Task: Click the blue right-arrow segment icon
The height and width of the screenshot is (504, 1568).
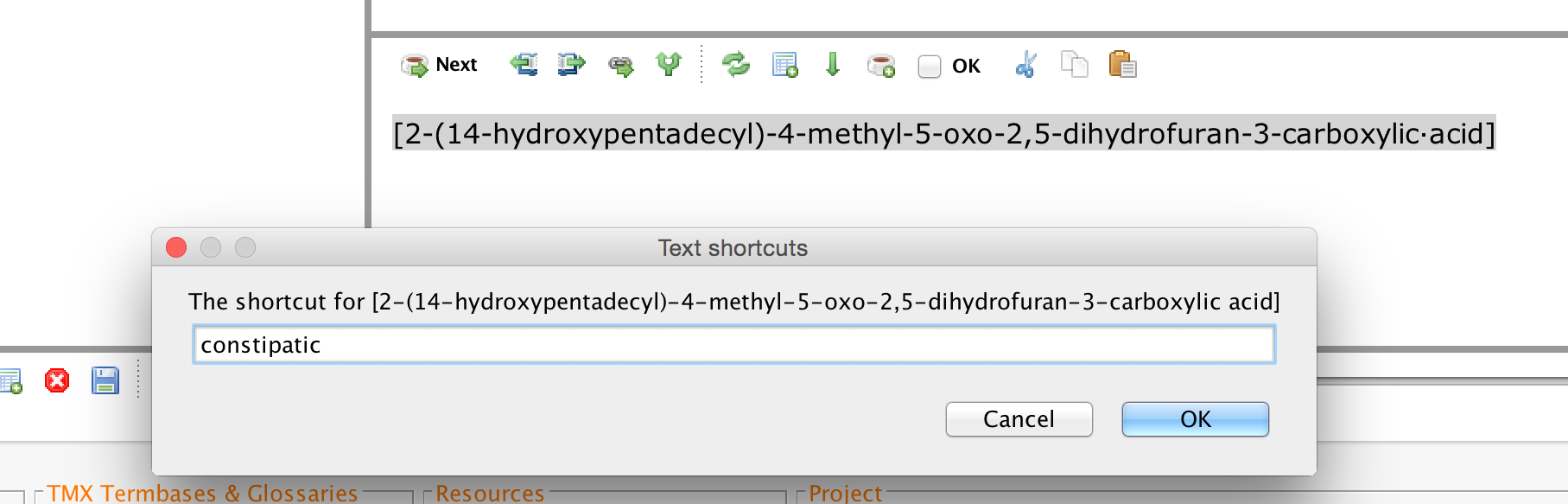Action: [x=571, y=65]
